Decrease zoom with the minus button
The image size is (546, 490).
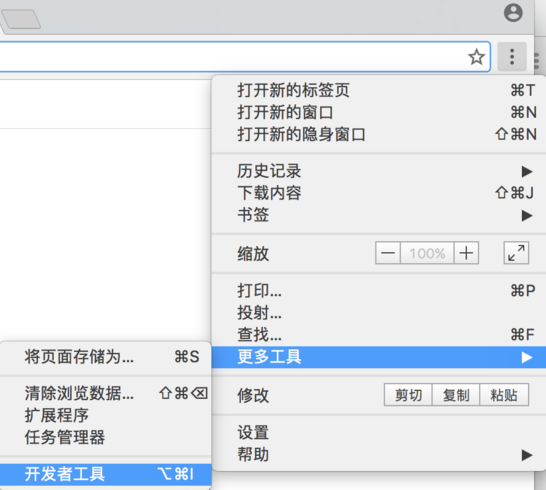point(388,253)
